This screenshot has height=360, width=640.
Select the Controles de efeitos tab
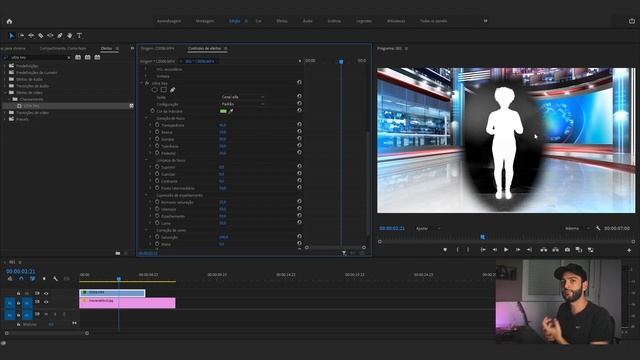204,48
